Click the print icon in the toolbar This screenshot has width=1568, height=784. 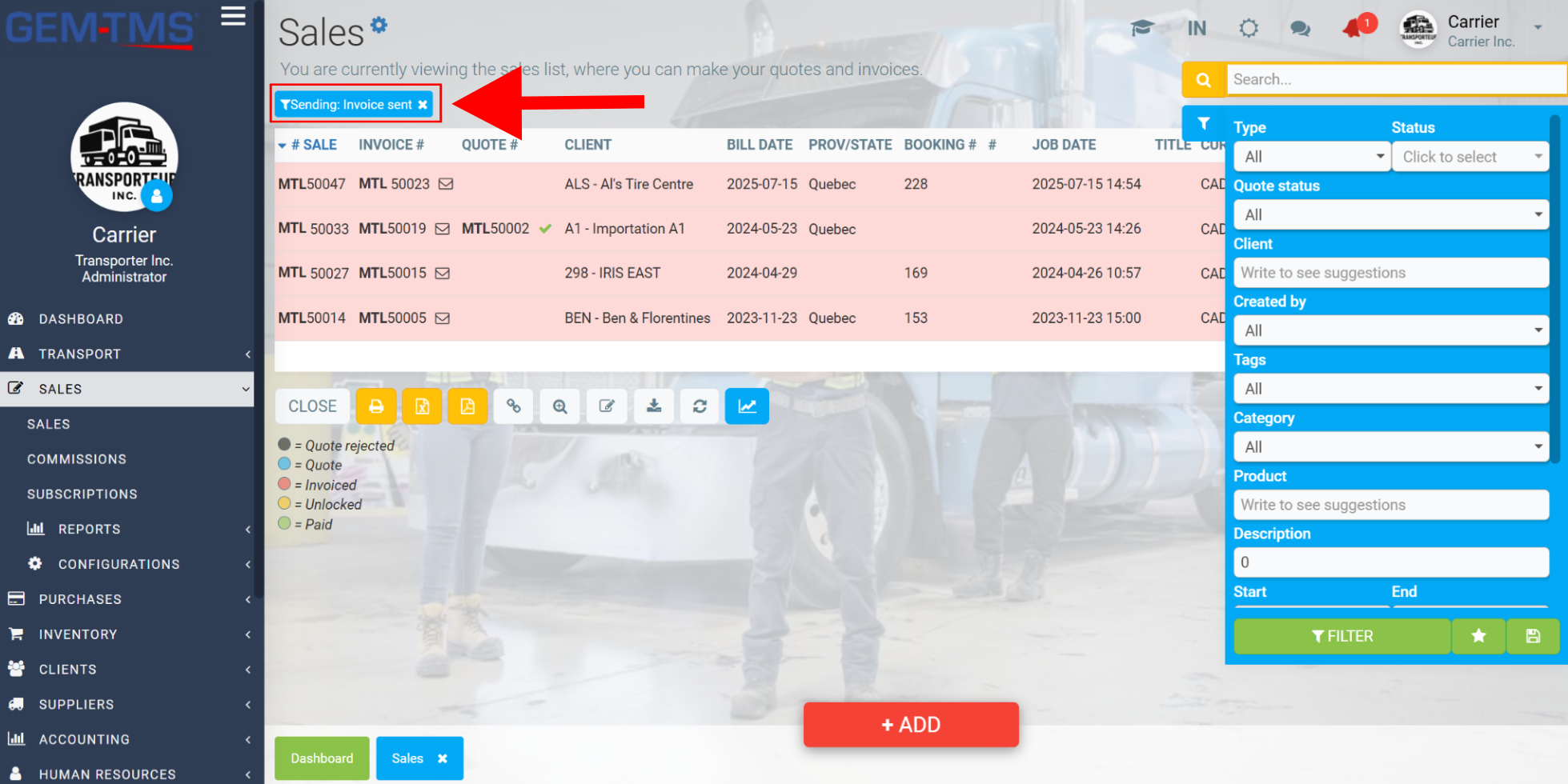[375, 406]
